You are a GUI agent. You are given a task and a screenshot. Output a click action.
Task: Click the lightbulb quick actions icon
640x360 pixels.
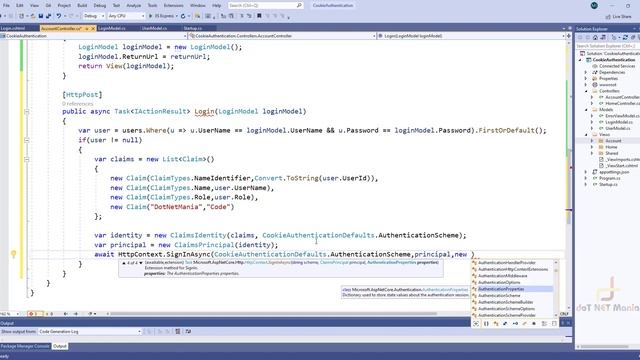(x=13, y=254)
